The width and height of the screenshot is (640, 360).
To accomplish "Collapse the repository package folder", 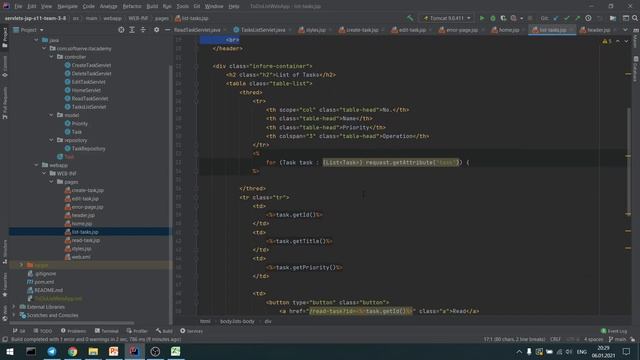I will (51, 140).
